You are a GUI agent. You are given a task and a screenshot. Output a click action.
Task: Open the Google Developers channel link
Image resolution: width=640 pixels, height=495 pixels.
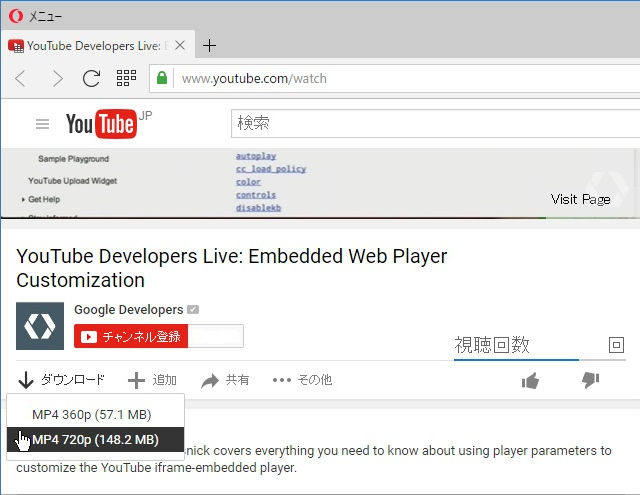pyautogui.click(x=129, y=310)
